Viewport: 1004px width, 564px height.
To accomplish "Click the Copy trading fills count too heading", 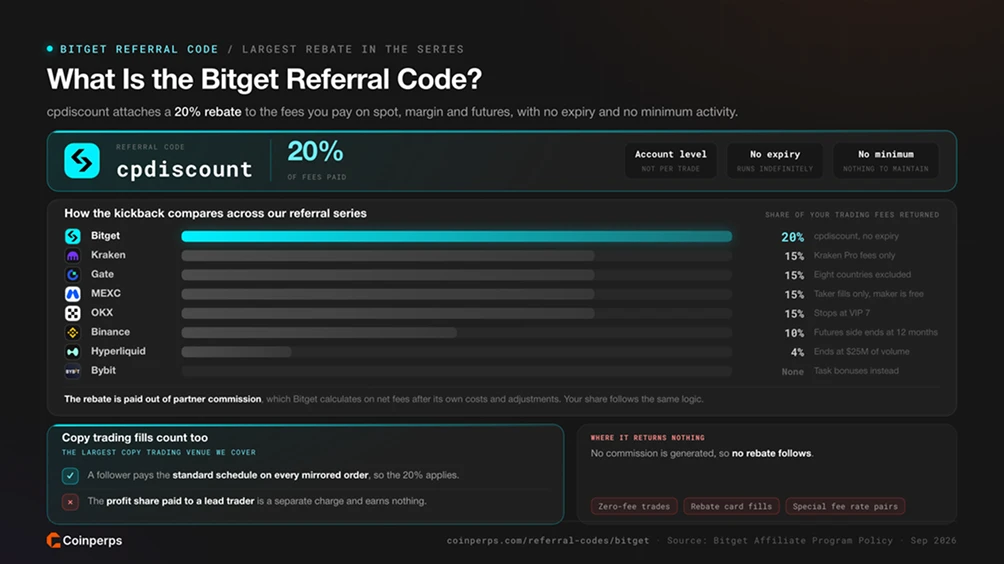I will pos(134,438).
